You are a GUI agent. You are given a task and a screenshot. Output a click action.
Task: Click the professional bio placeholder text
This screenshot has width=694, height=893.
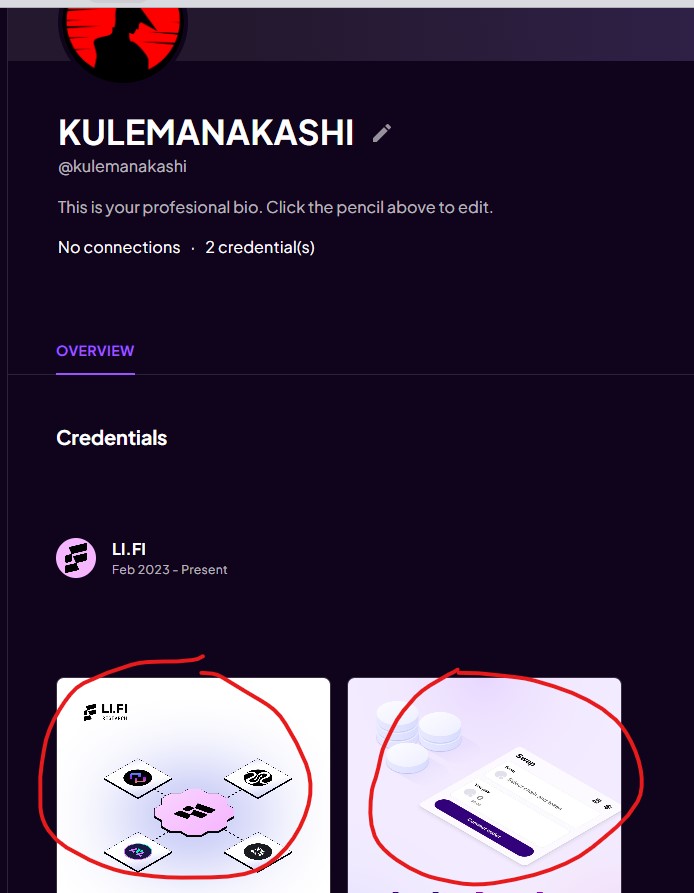click(275, 207)
